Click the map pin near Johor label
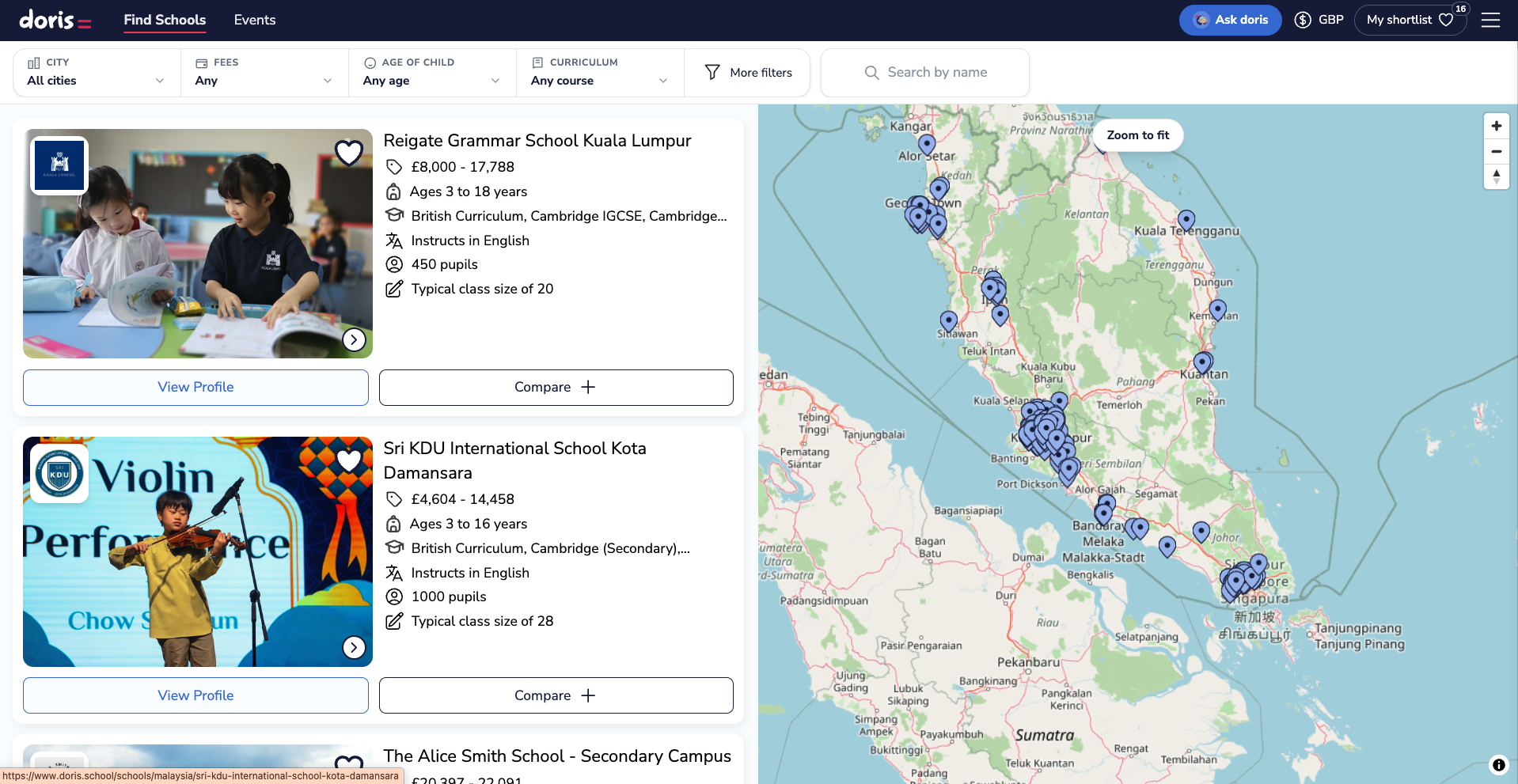 pyautogui.click(x=1201, y=531)
